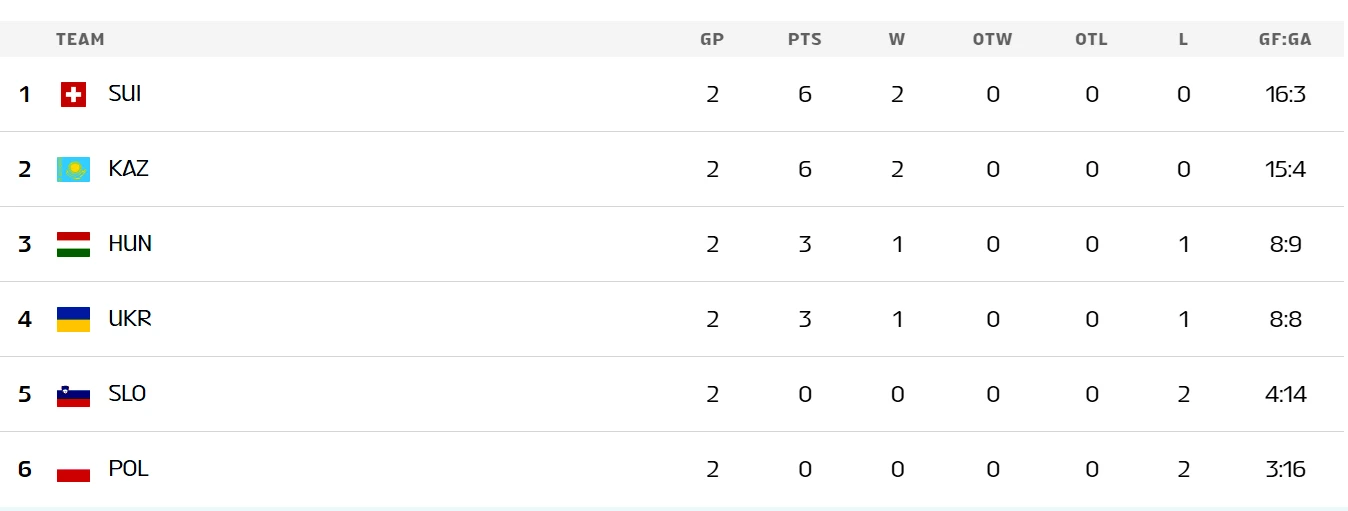1348x511 pixels.
Task: Select Poland's 3:16 goal difference cell
Action: (1285, 469)
